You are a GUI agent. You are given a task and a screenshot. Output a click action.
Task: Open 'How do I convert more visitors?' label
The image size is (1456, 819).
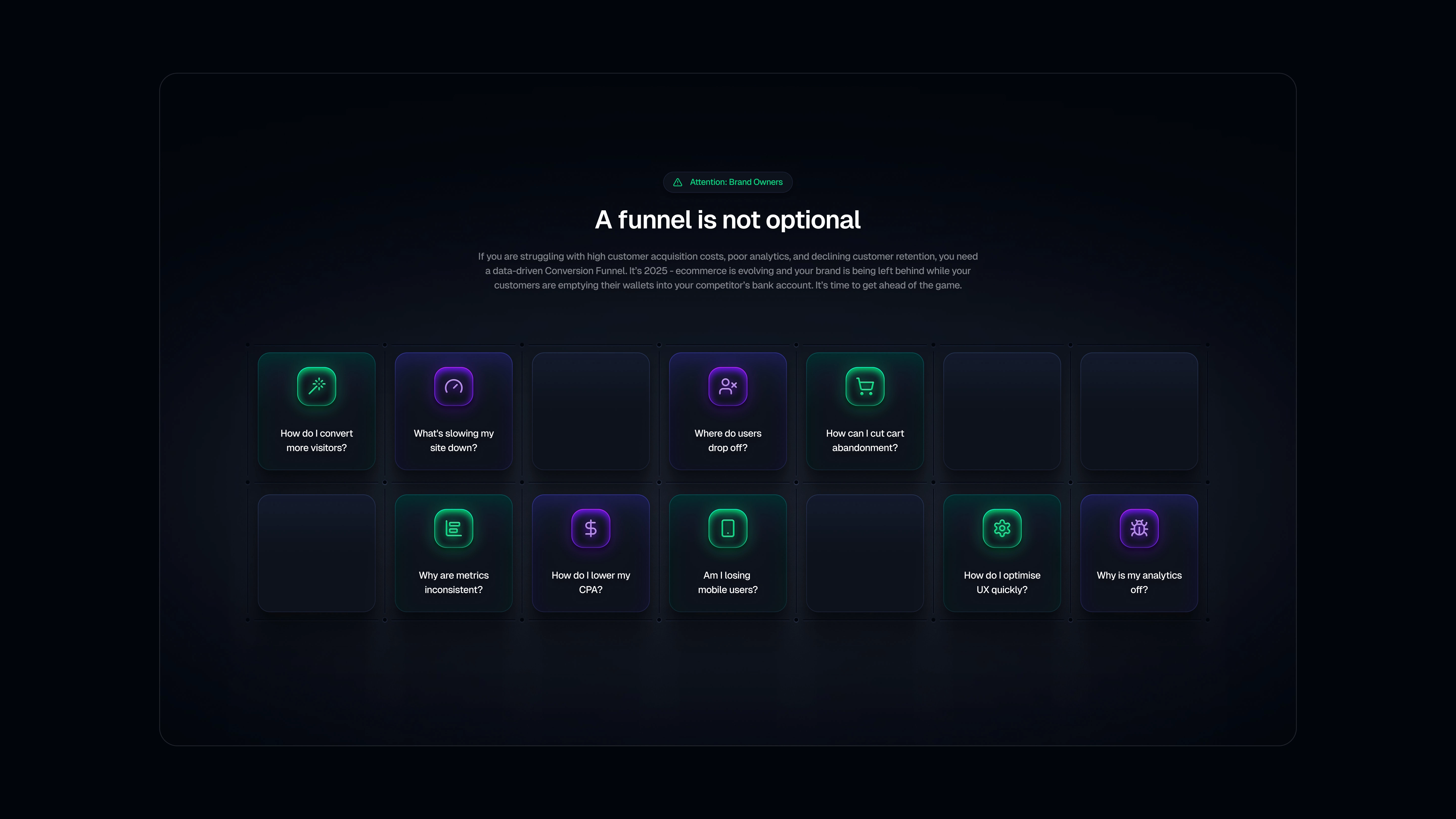316,440
